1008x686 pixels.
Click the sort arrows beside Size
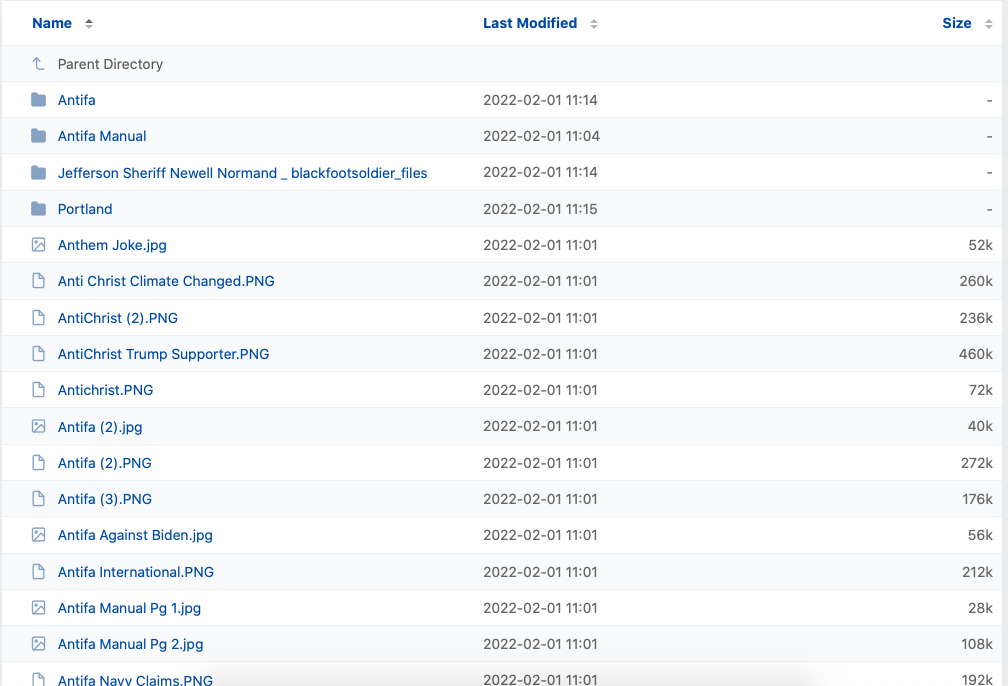989,24
